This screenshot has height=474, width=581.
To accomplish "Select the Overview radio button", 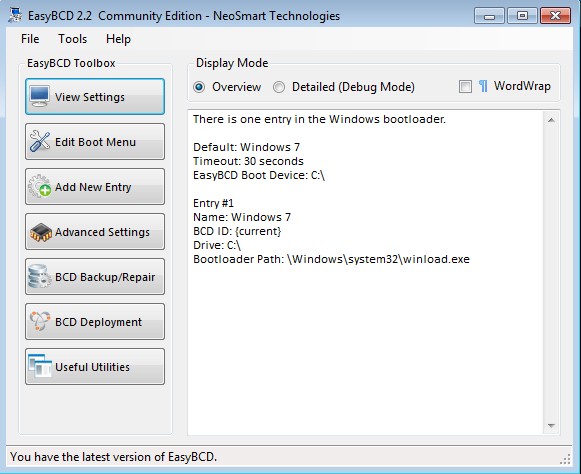I will [x=199, y=87].
